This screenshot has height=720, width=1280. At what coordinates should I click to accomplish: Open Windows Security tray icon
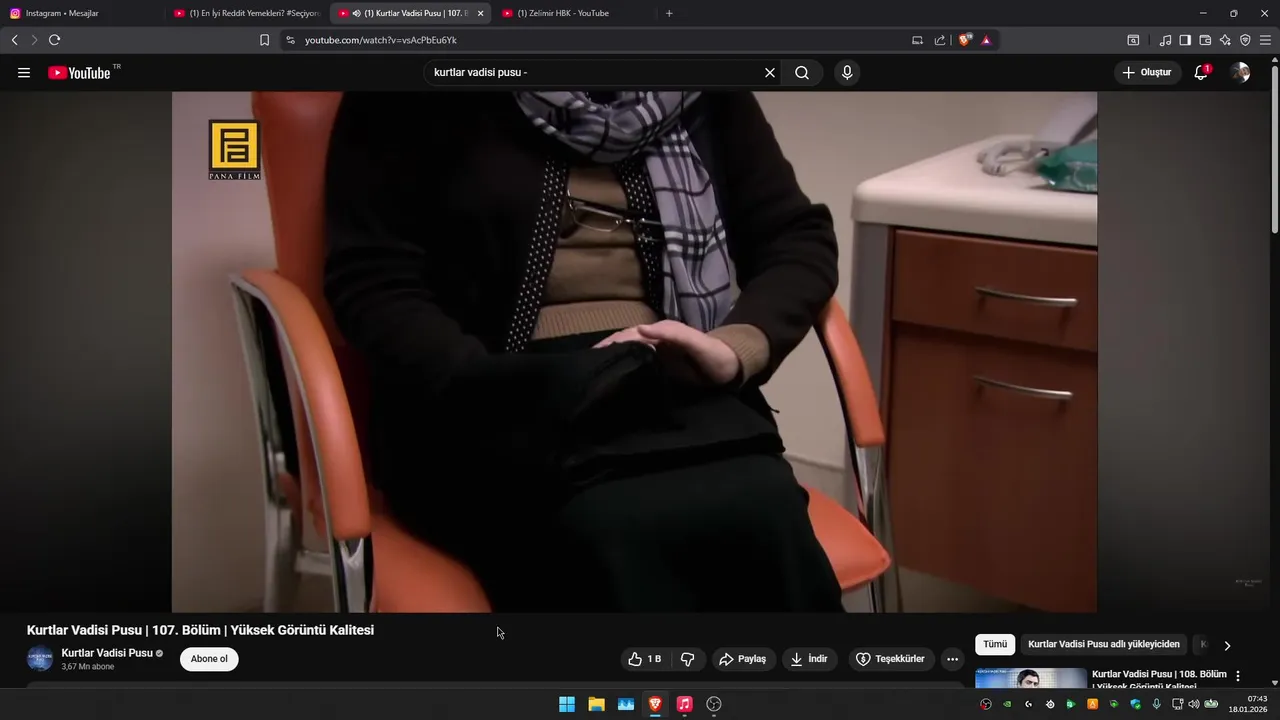point(1135,704)
